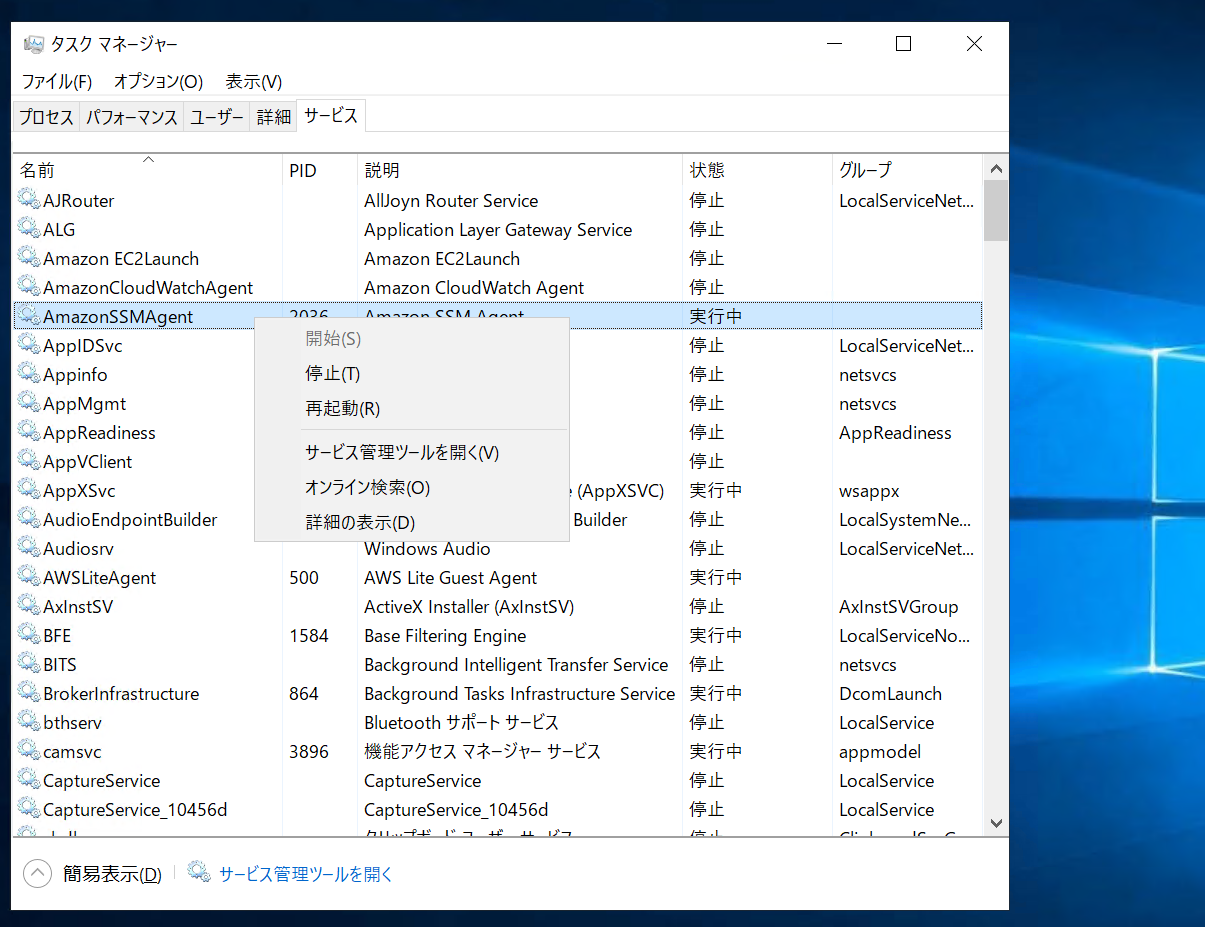The height and width of the screenshot is (927, 1205).
Task: Click the gear icon beside ALG
Action: 29,229
